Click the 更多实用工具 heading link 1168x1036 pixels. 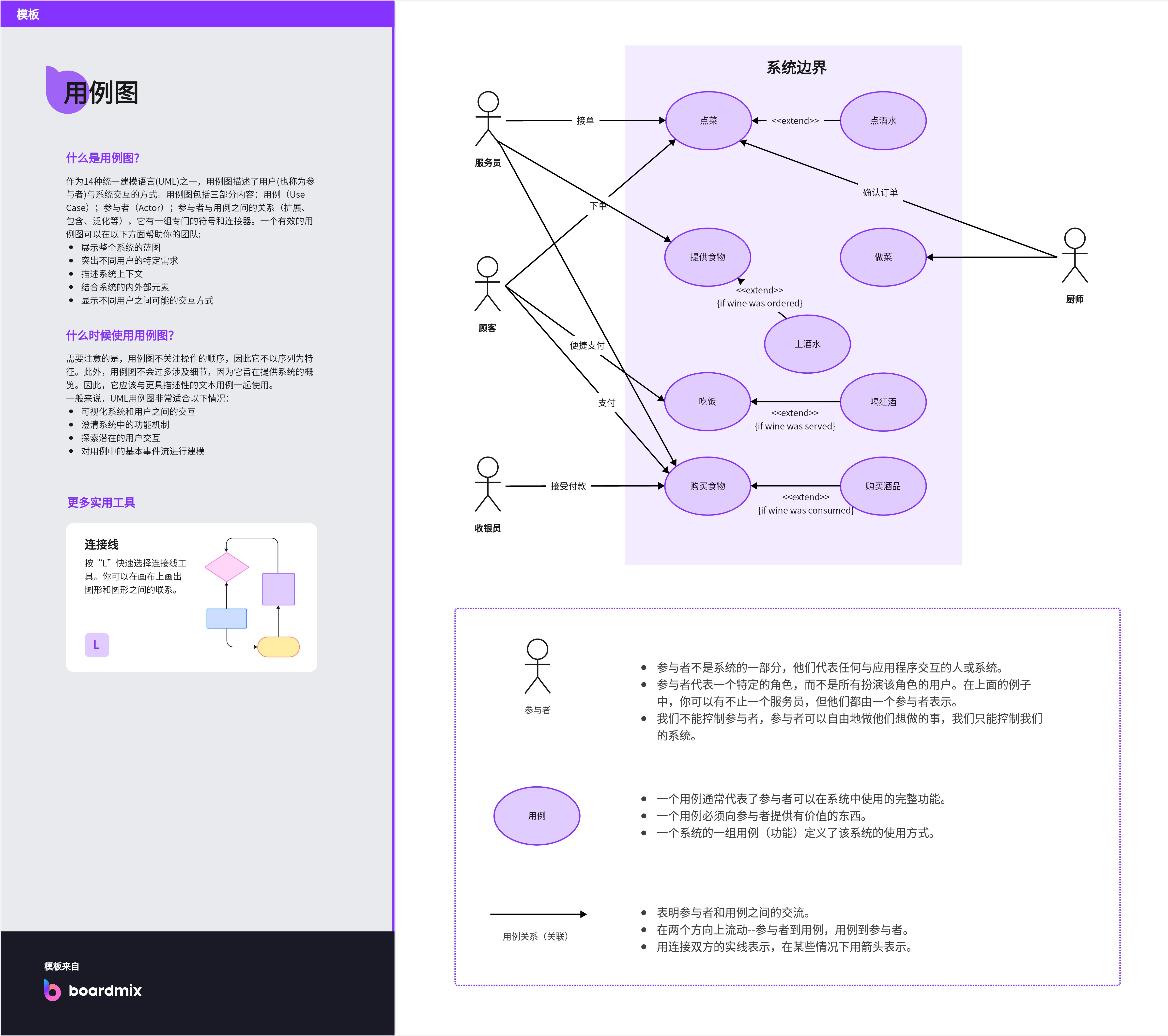pyautogui.click(x=101, y=502)
